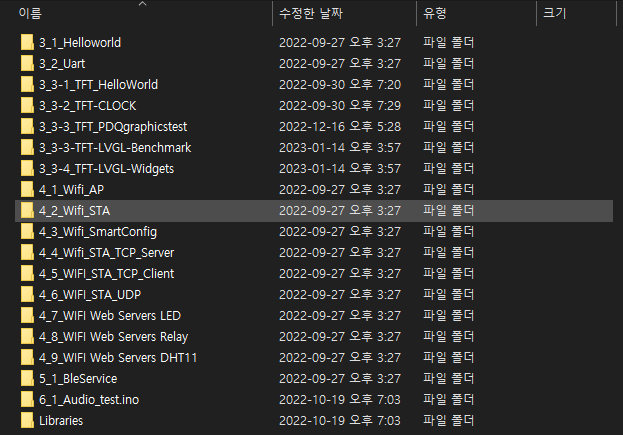Click the 파일 폴더 type in Libraries row
The height and width of the screenshot is (435, 623).
[448, 421]
